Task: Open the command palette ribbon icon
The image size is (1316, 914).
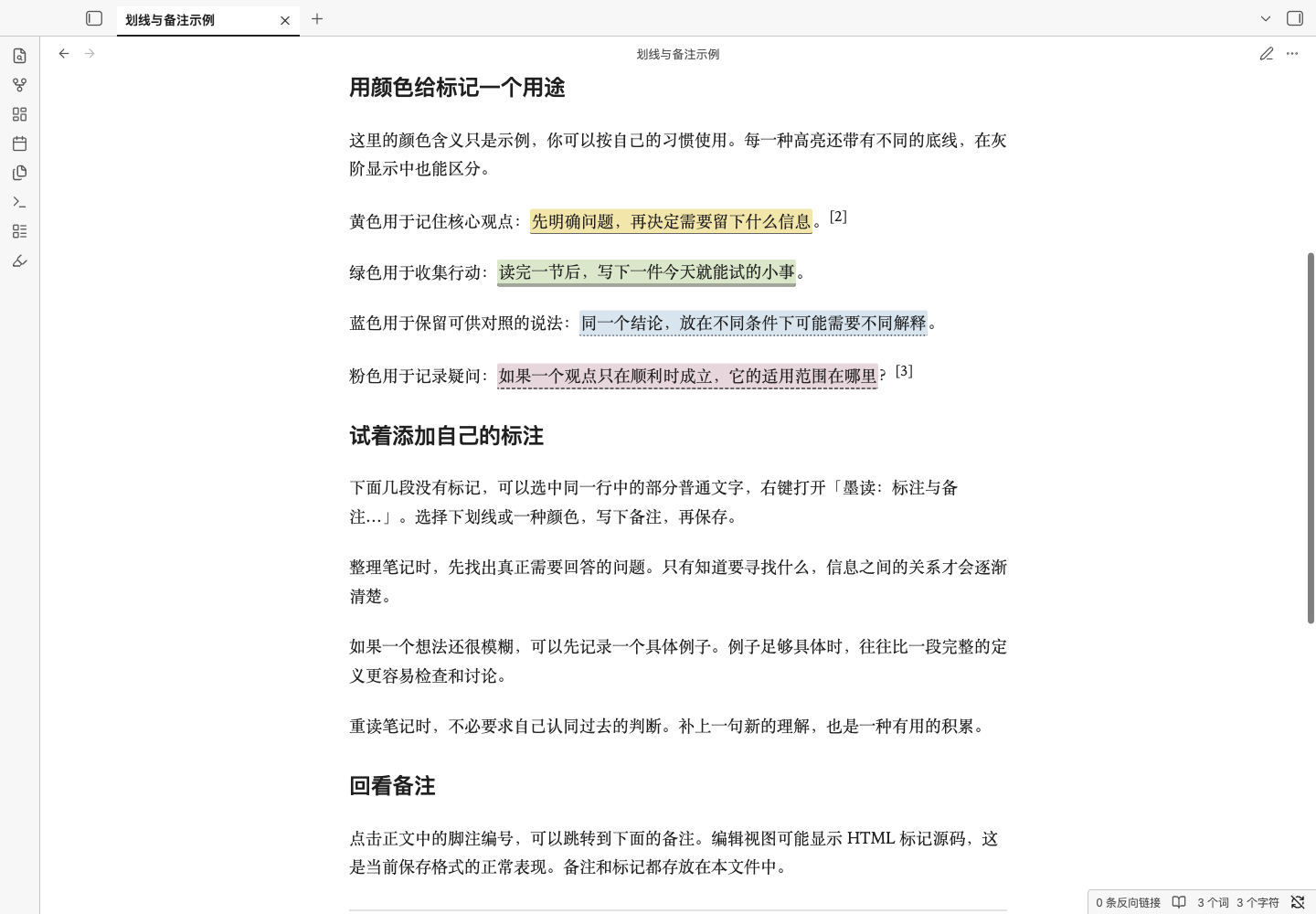Action: (x=19, y=202)
